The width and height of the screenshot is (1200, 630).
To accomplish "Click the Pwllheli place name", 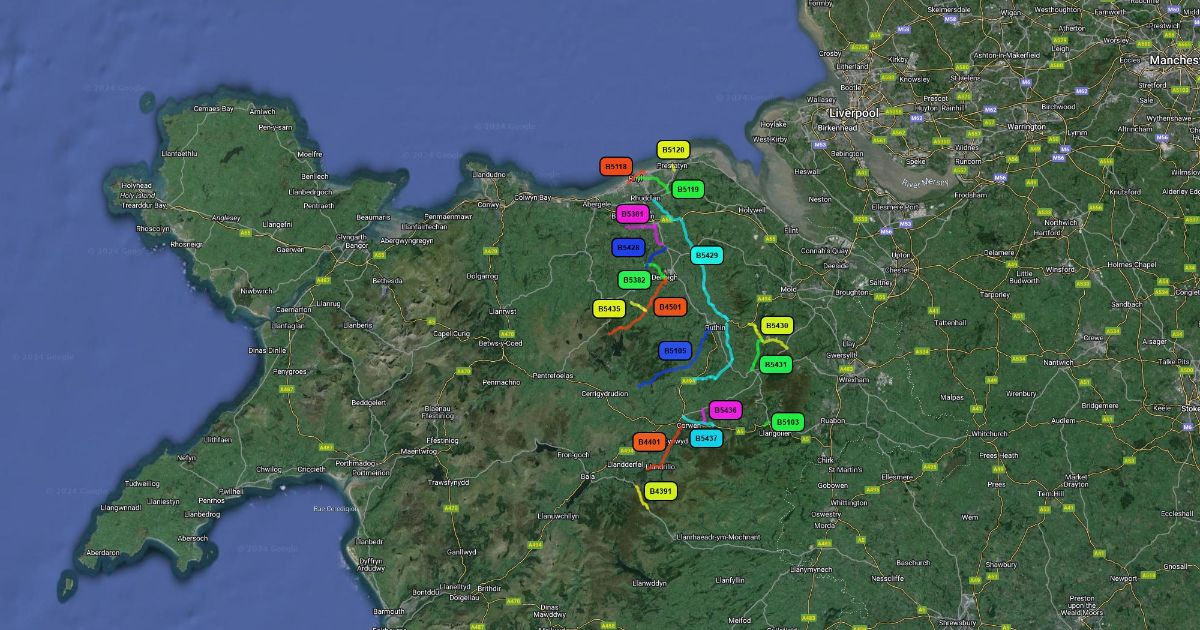I will tap(231, 492).
